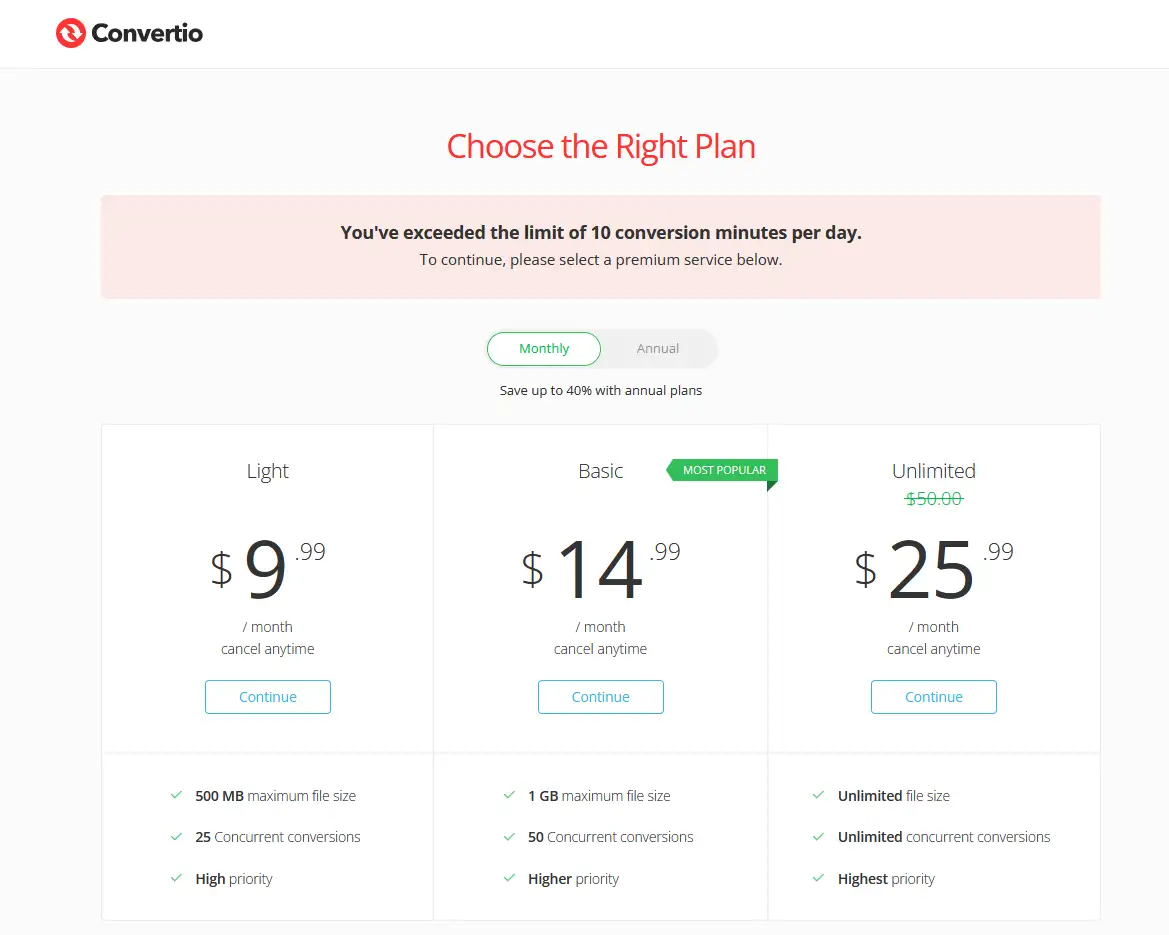
Task: Click checkmark beside 500 MB file size
Action: tap(177, 796)
